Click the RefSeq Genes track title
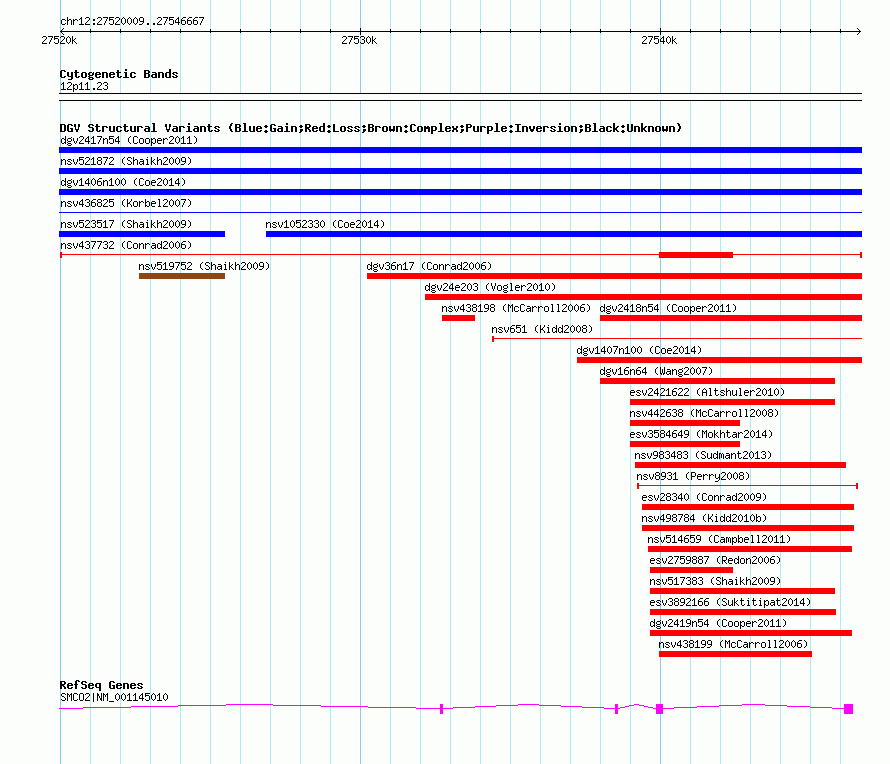Image resolution: width=890 pixels, height=764 pixels. [x=102, y=685]
